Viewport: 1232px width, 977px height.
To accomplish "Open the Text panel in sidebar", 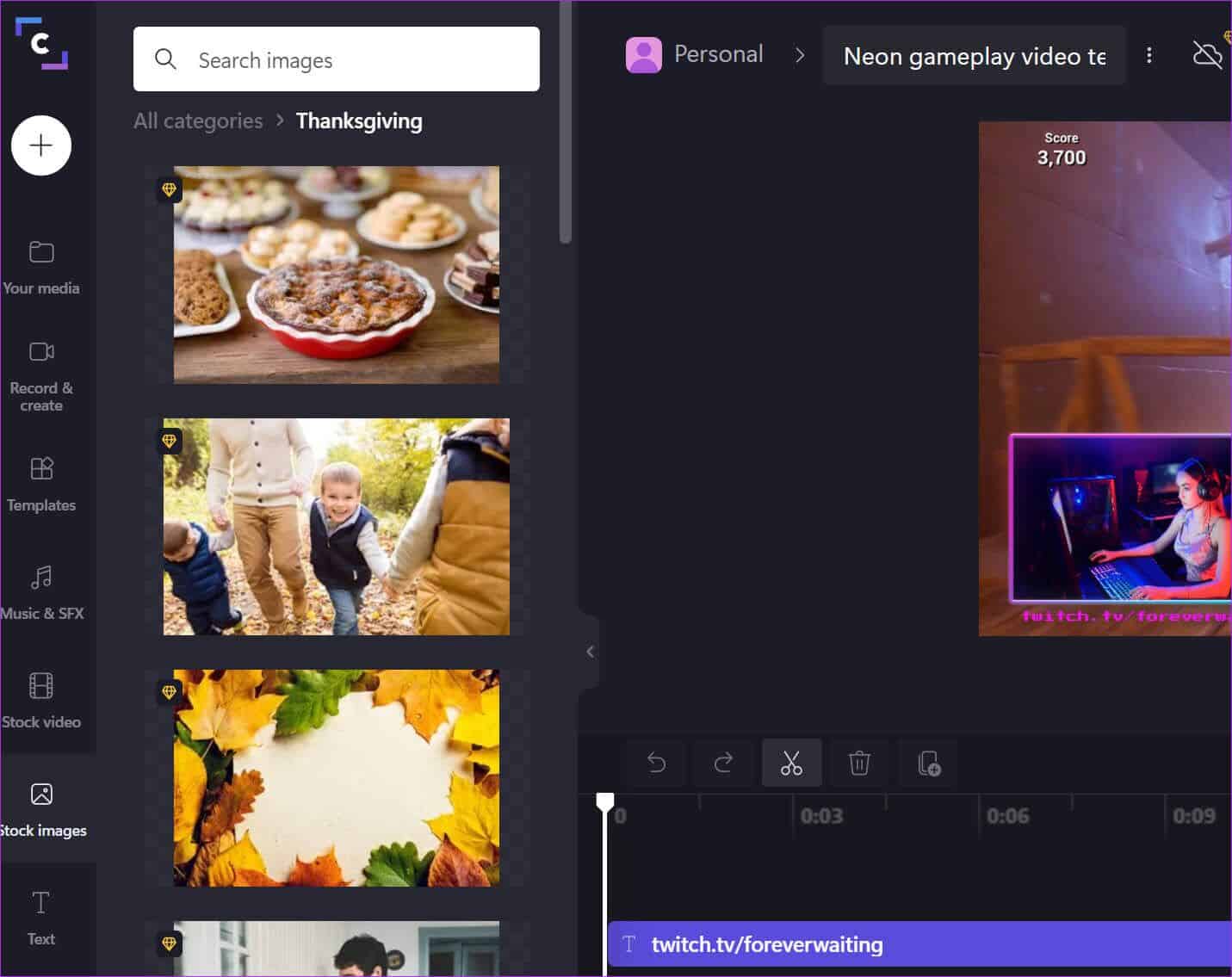I will click(41, 918).
